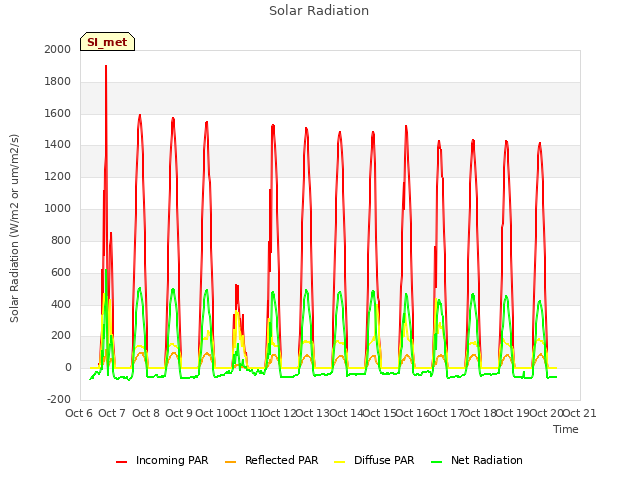
Task: Click the 1900 Incoming PAR spike peak
Action: [x=106, y=66]
